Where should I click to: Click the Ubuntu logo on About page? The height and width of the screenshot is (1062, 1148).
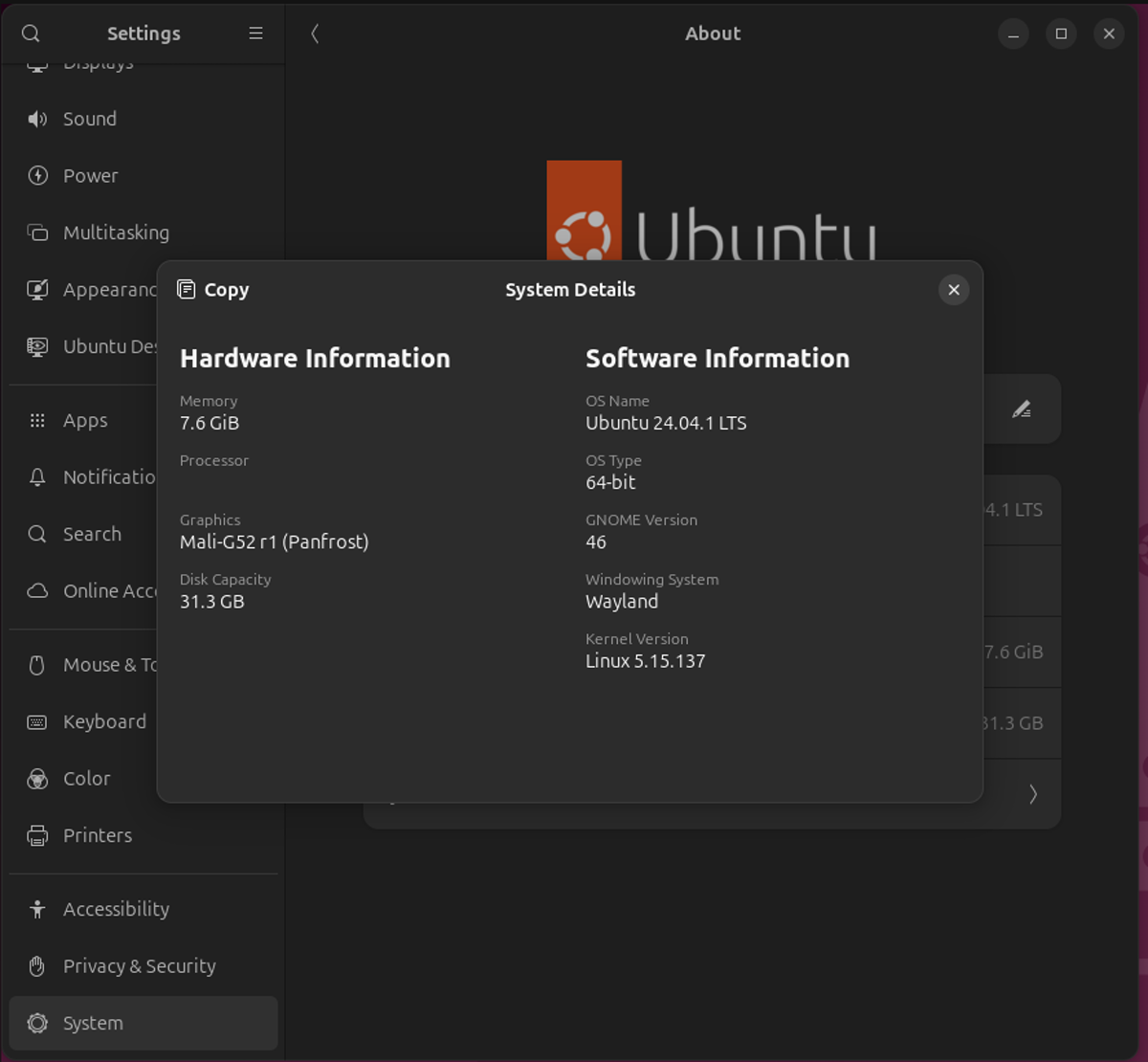[711, 210]
